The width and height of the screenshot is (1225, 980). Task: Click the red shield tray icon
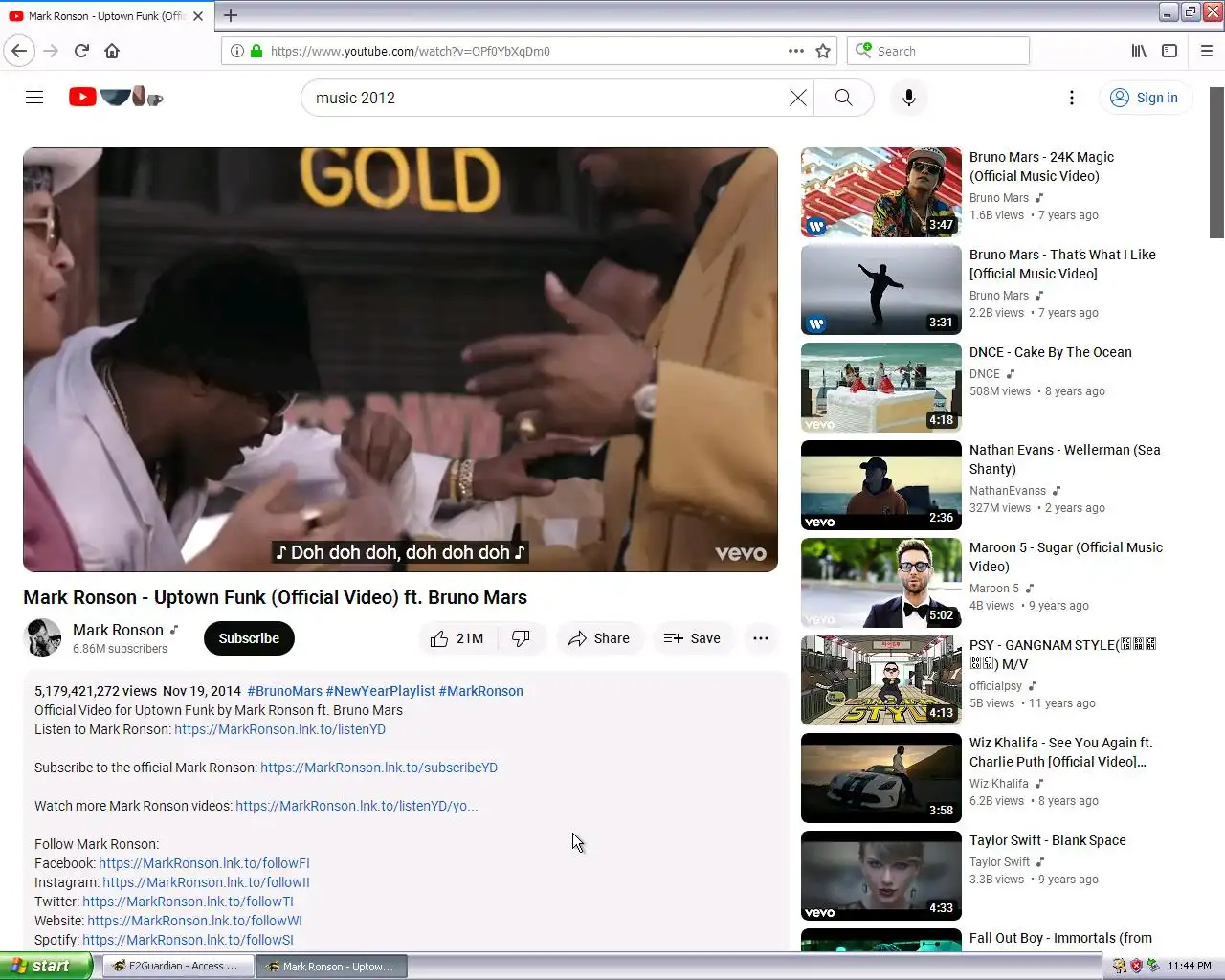[x=1136, y=966]
